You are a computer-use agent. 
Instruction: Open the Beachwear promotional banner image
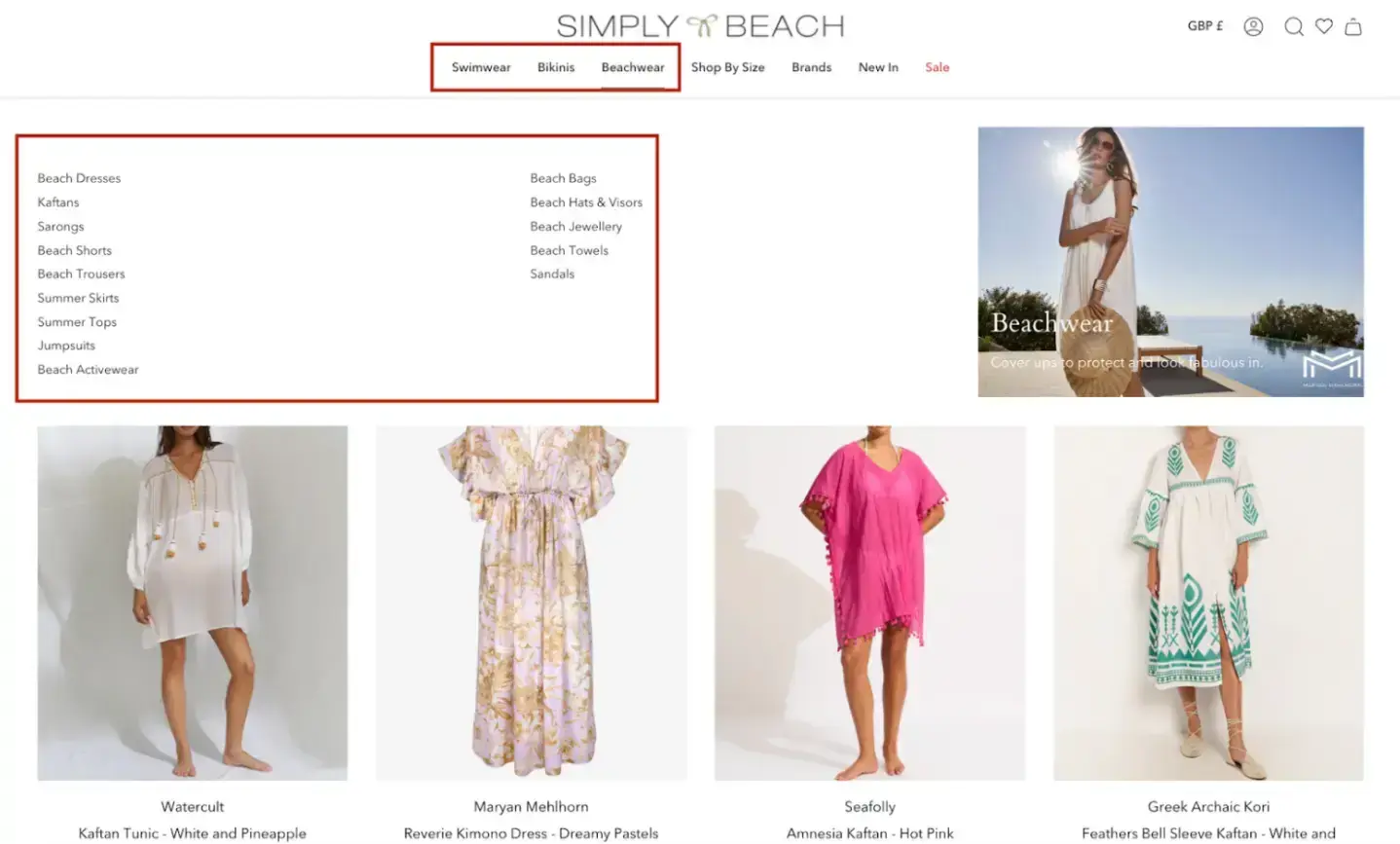pos(1170,263)
